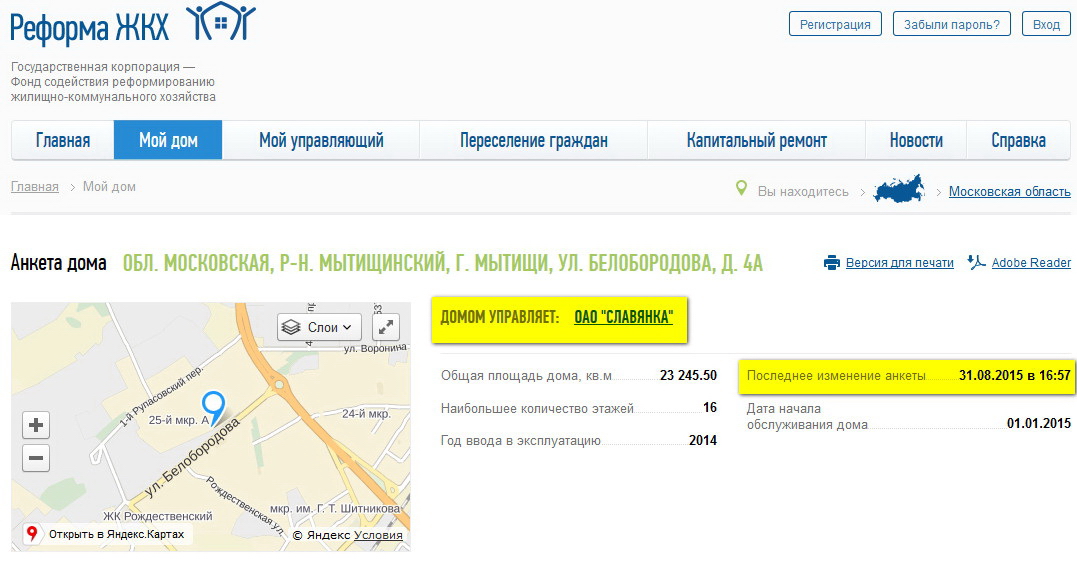Click the blue location pin on map
The image size is (1077, 563).
click(213, 405)
